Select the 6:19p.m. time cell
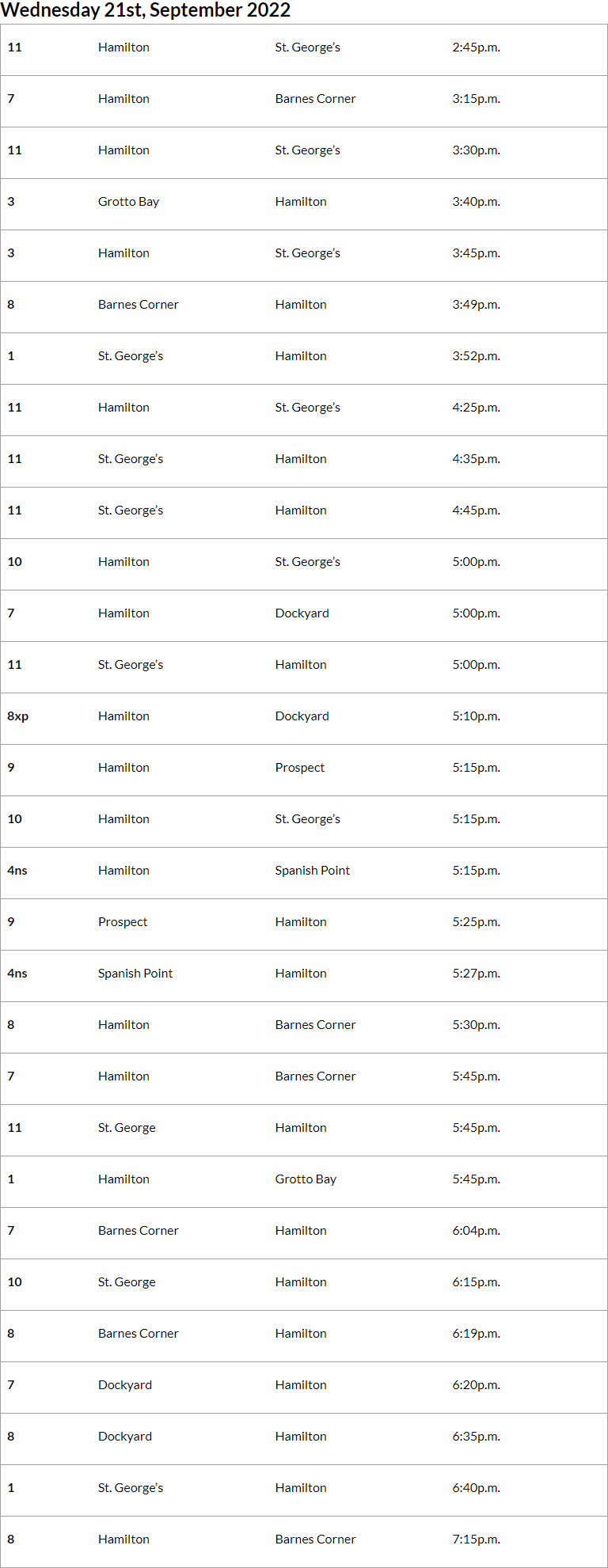 tap(476, 1334)
